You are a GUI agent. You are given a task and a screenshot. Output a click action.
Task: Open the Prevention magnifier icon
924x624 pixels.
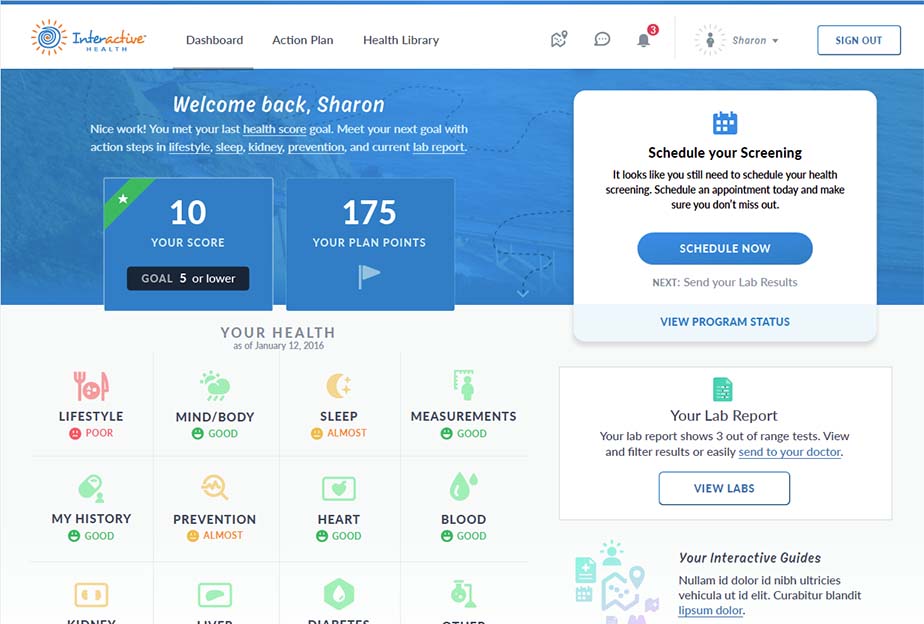215,488
